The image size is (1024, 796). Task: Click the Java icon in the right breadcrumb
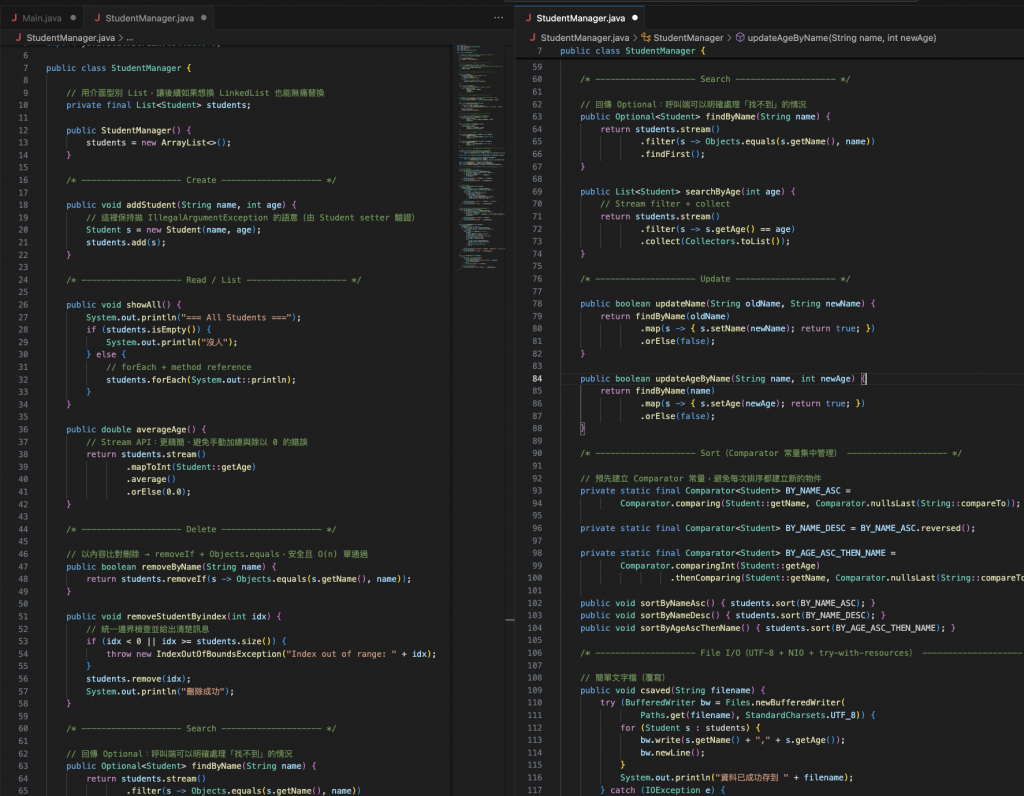[533, 38]
